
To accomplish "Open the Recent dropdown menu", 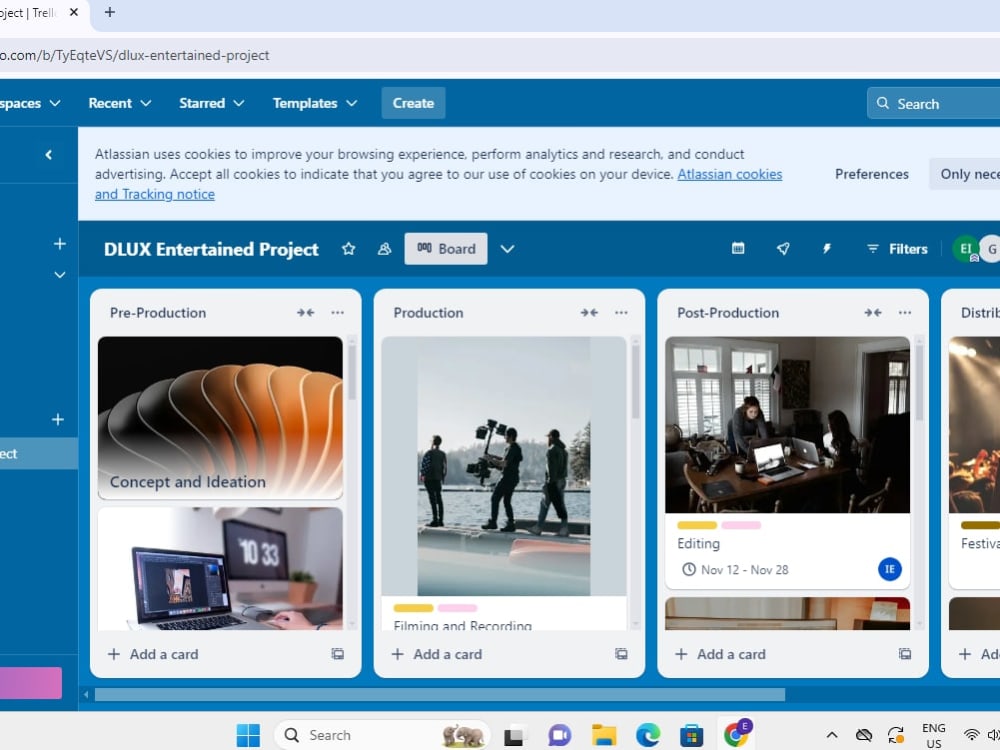I will pos(120,103).
